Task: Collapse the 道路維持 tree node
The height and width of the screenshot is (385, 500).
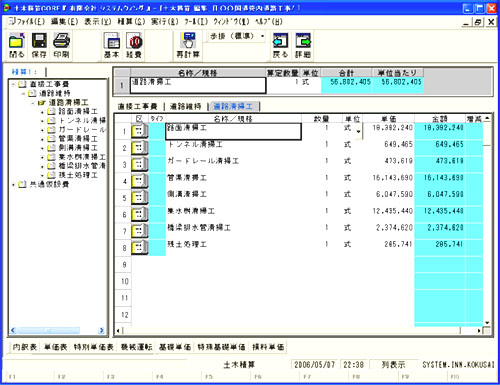Action: [x=23, y=94]
